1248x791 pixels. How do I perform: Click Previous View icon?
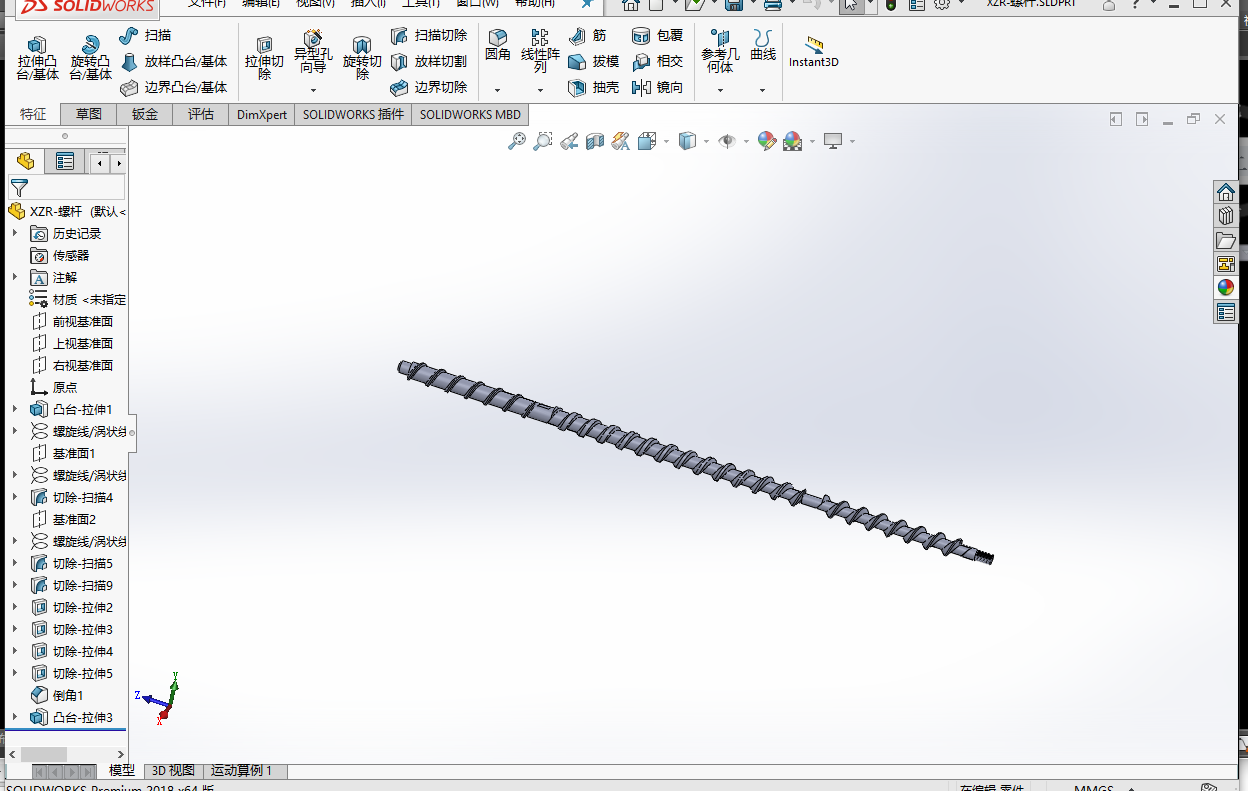569,141
